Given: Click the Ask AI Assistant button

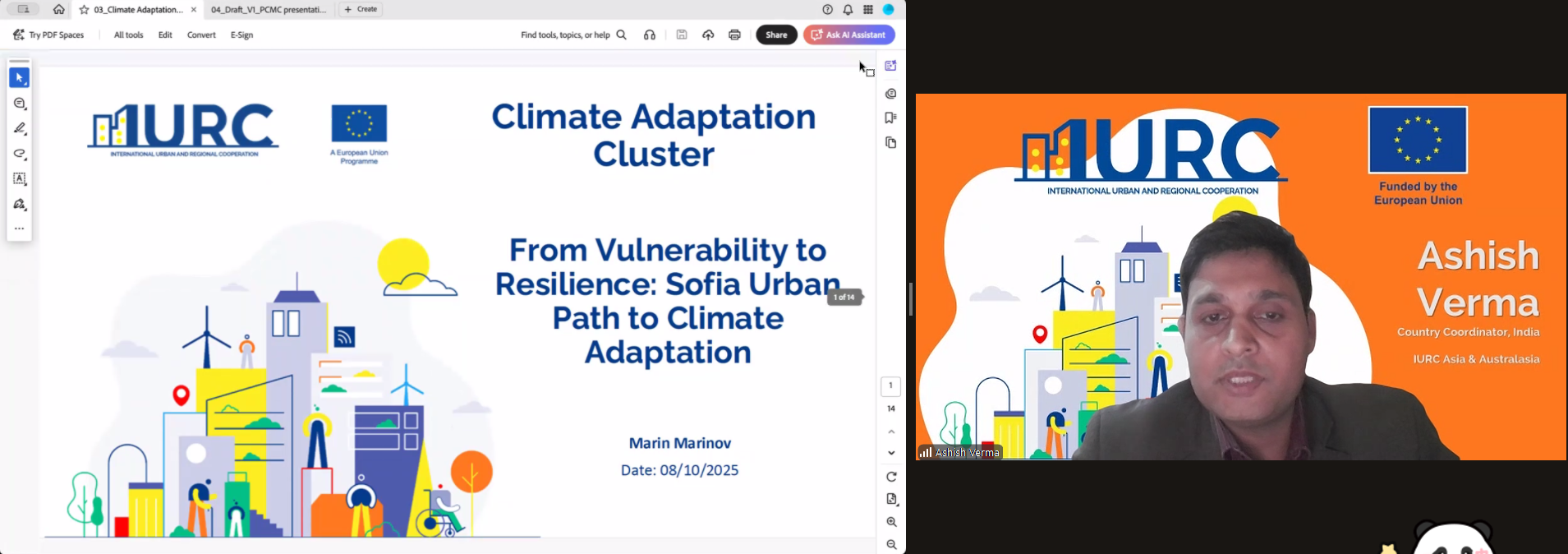Looking at the screenshot, I should pyautogui.click(x=849, y=35).
